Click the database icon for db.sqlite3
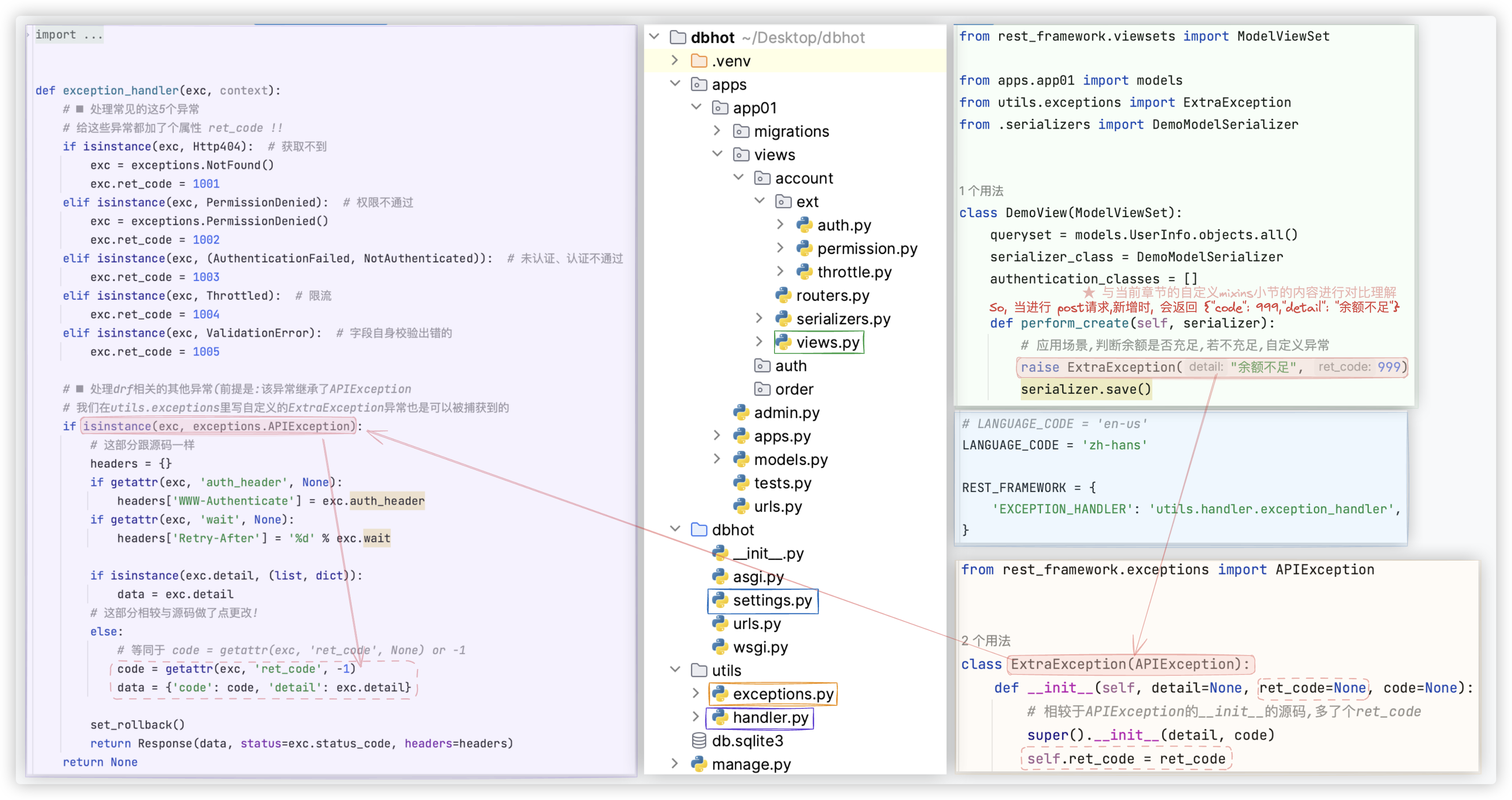Viewport: 1512px width, 800px height. point(698,741)
